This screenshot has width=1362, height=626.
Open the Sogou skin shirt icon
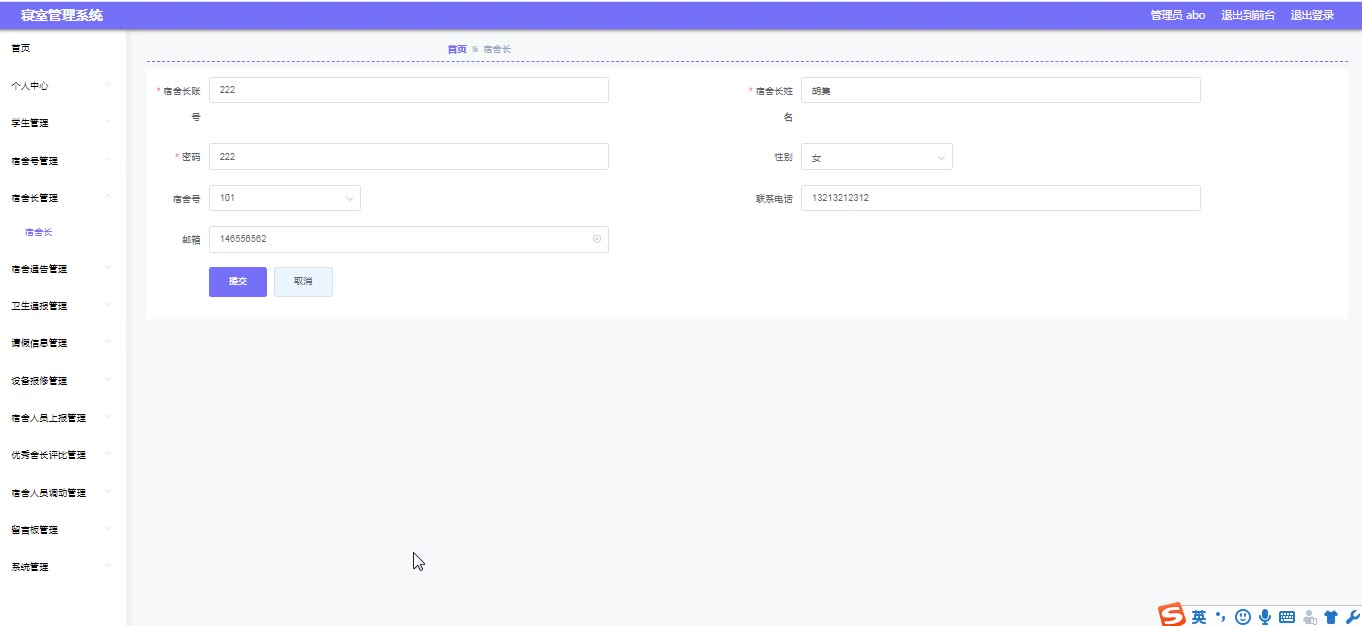point(1331,617)
